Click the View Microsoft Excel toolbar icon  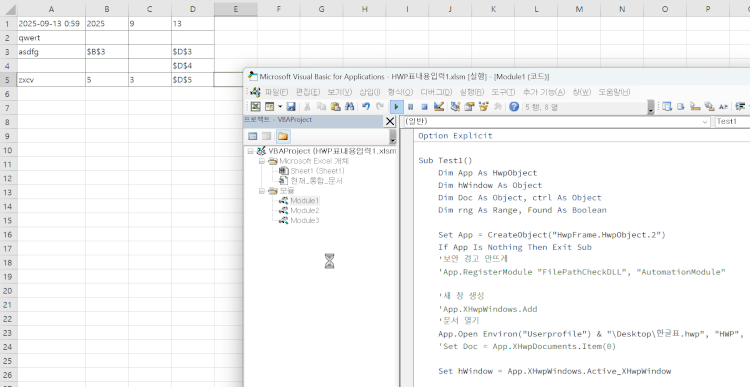tap(255, 106)
